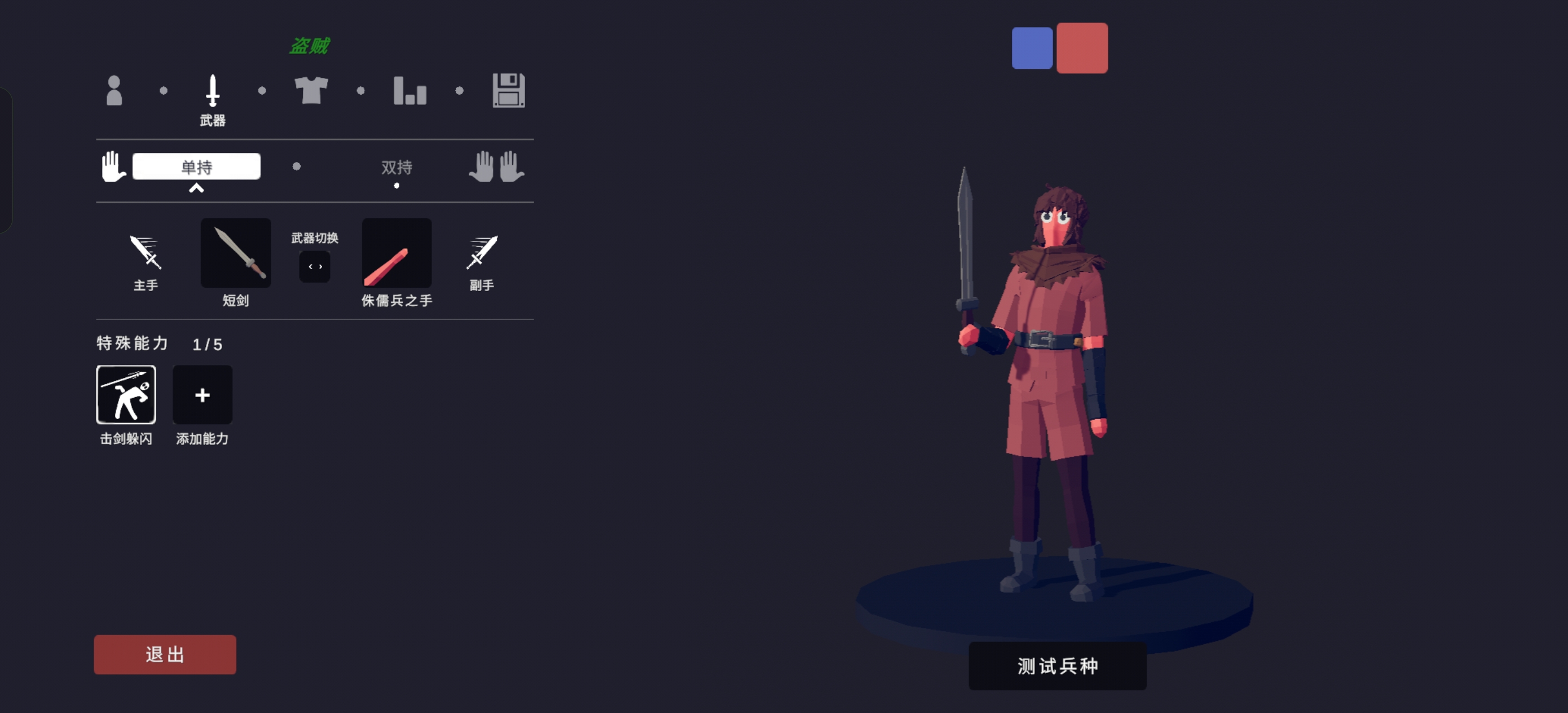Screen dimensions: 1568x713
Task: Switch to 双持 two-handed mode
Action: (397, 167)
